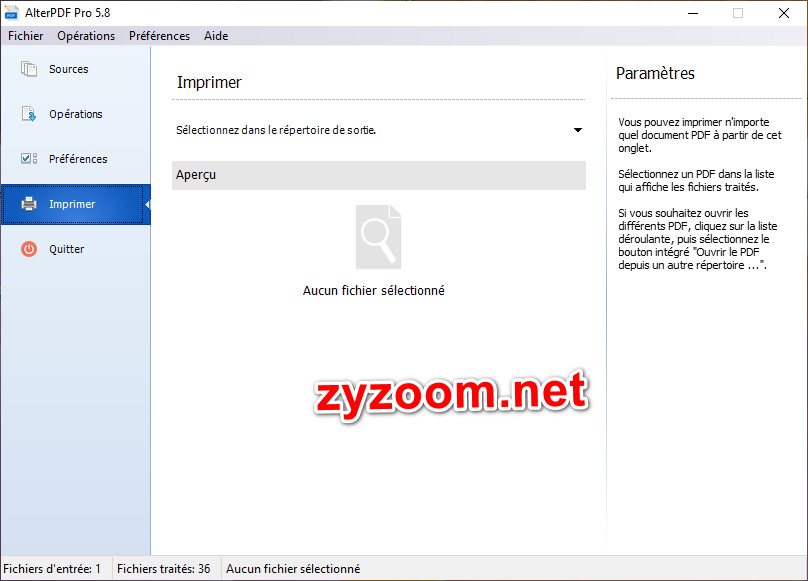Open the Opérations menu in menu bar
Screen dimensions: 808x581
tap(86, 36)
